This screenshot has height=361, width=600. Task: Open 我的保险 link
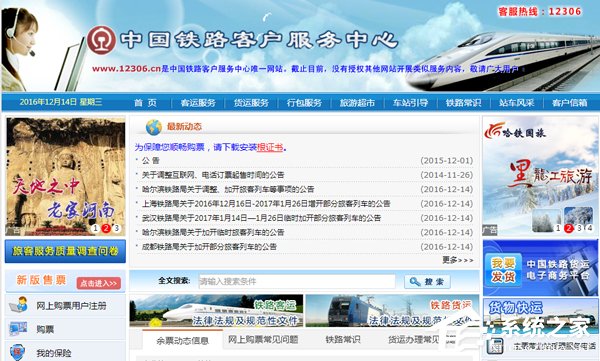[54, 353]
